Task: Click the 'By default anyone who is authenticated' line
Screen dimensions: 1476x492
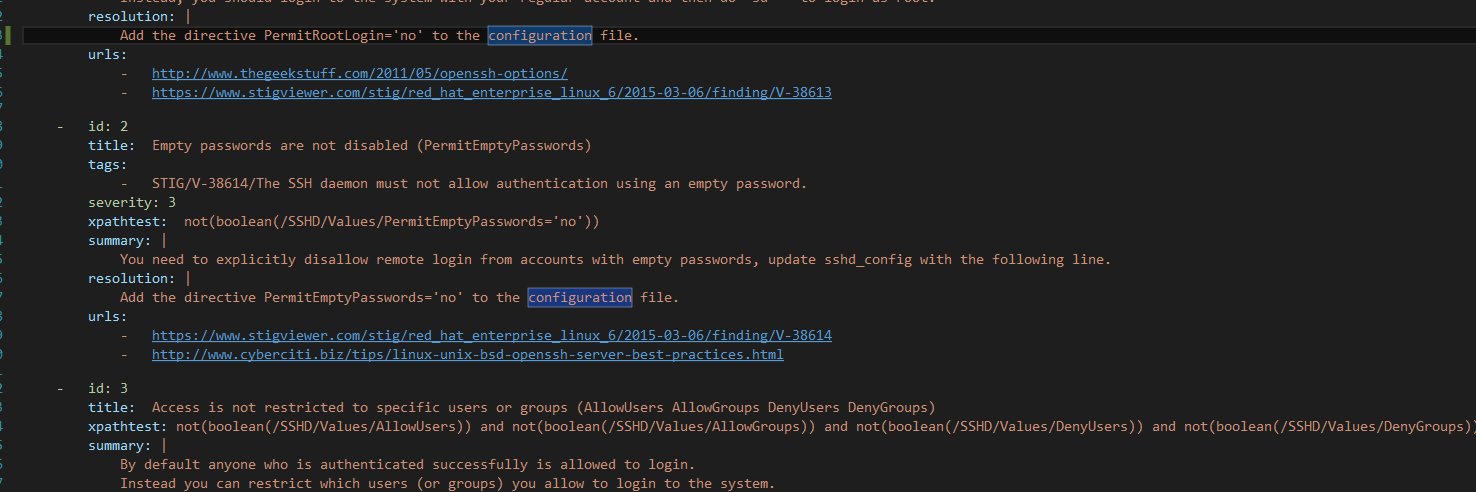Action: [407, 465]
